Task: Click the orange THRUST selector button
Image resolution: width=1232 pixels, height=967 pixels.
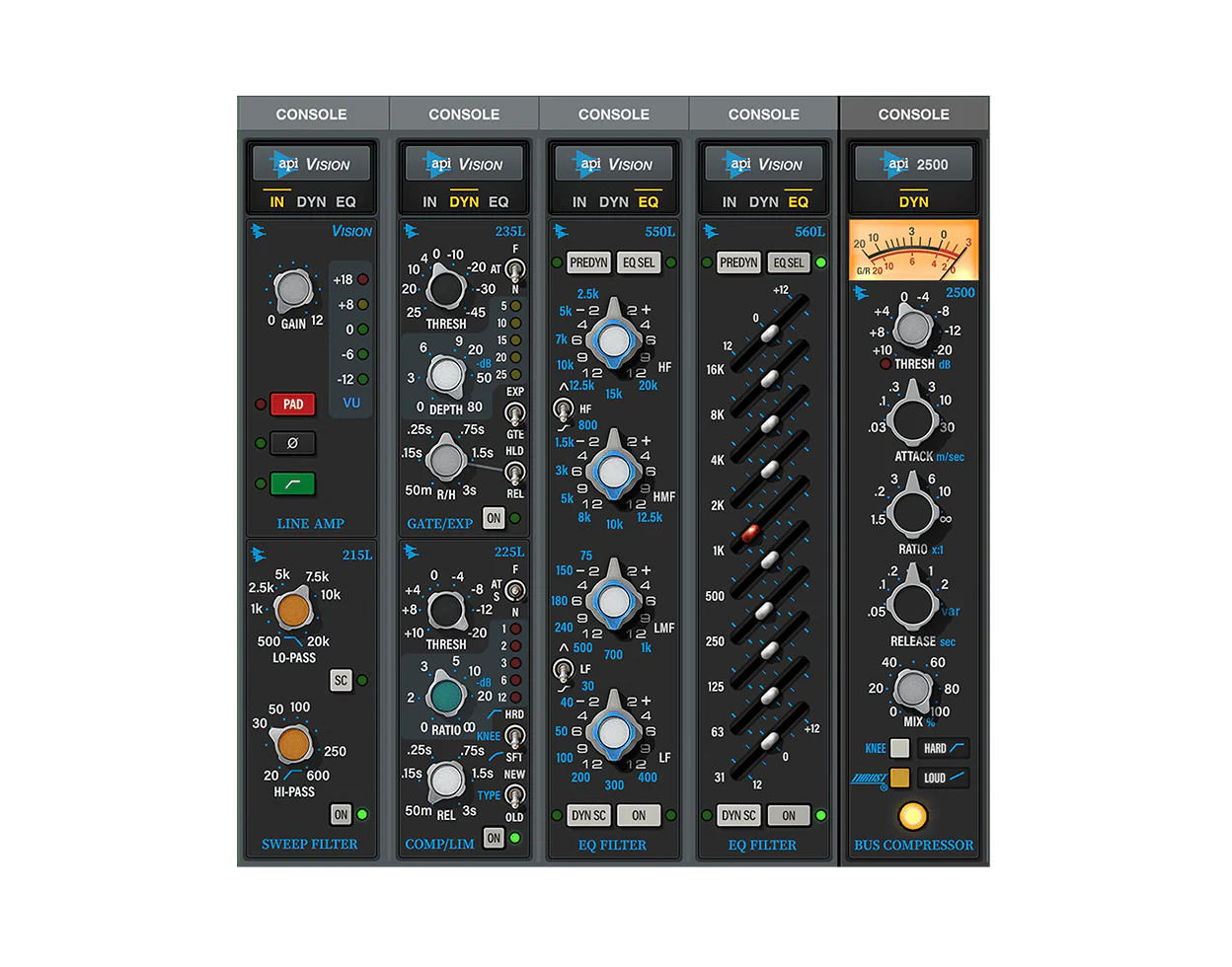Action: pyautogui.click(x=899, y=778)
